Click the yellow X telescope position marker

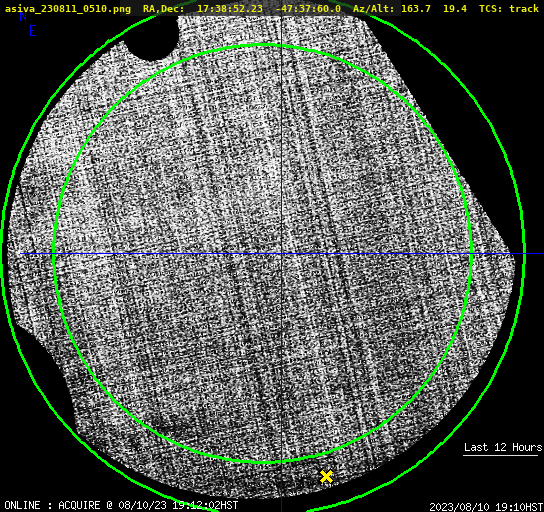[326, 477]
